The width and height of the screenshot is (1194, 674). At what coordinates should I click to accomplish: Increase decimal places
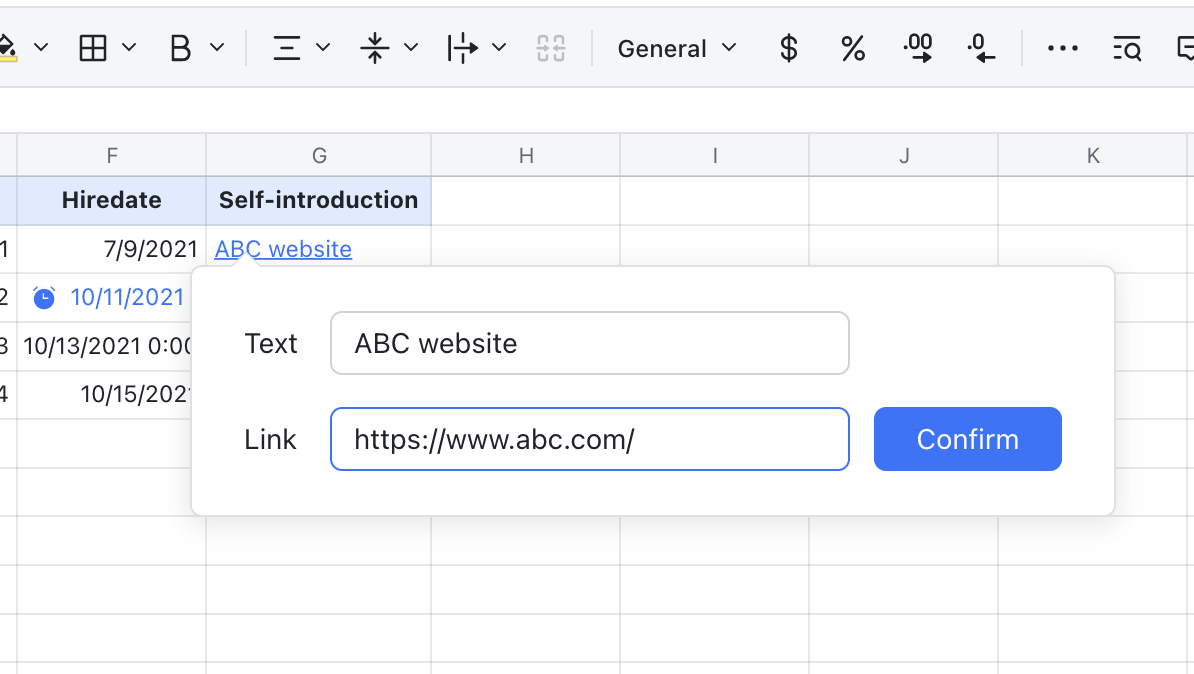pyautogui.click(x=916, y=47)
